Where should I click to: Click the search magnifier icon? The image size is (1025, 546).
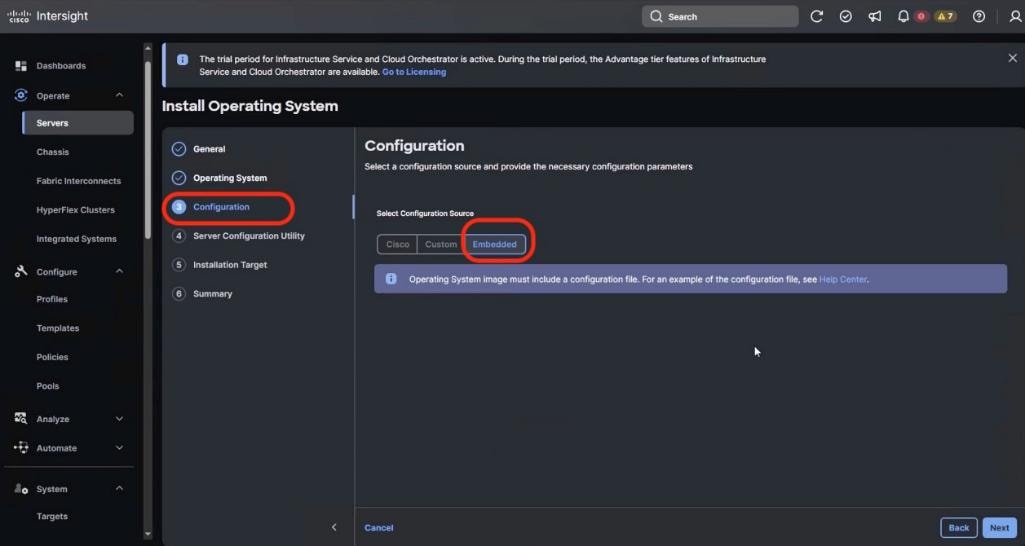tap(656, 16)
